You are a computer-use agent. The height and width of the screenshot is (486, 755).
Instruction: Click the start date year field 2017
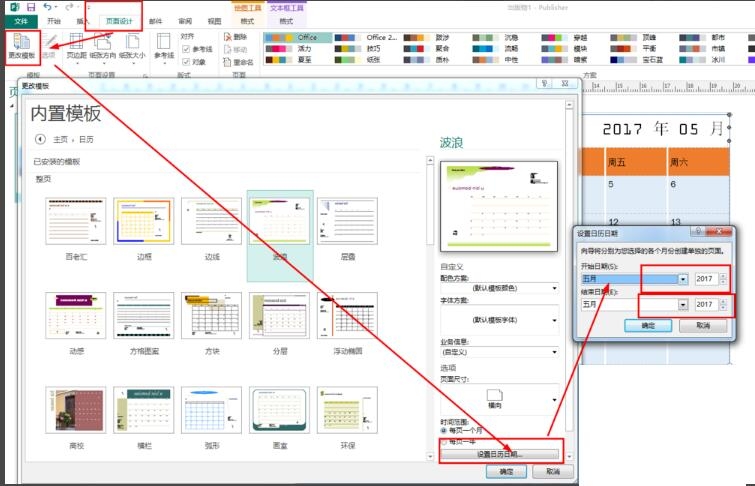click(706, 279)
